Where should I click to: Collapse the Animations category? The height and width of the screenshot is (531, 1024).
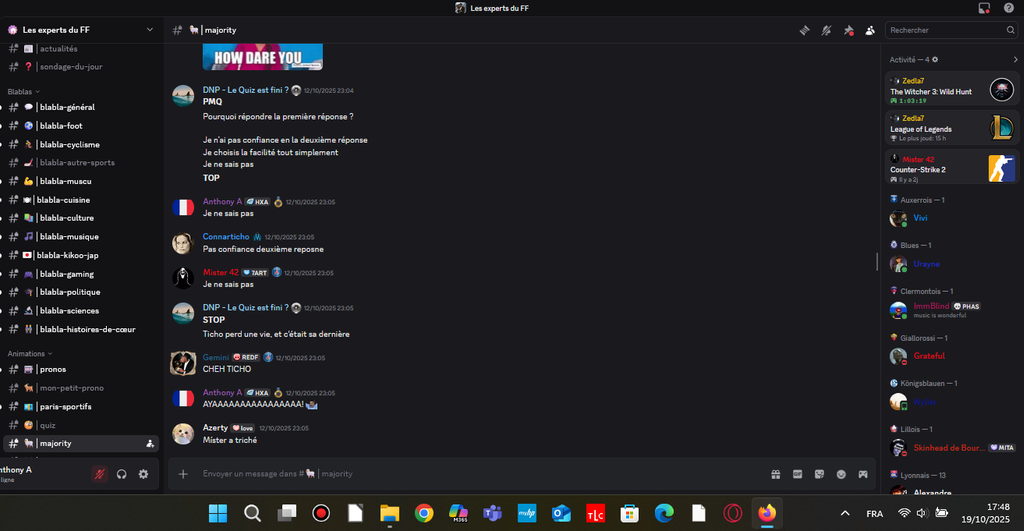point(29,353)
